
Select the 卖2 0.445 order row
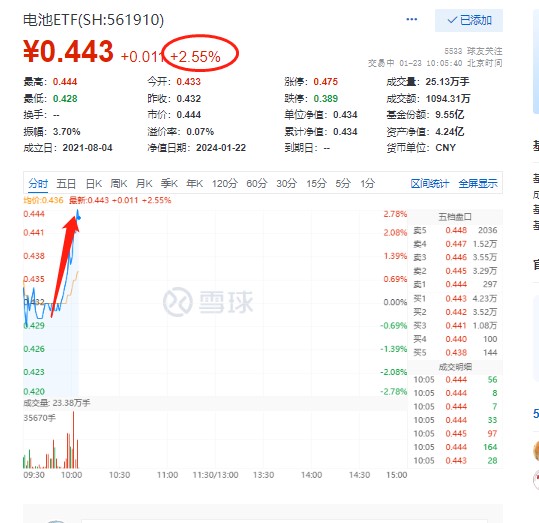(455, 271)
